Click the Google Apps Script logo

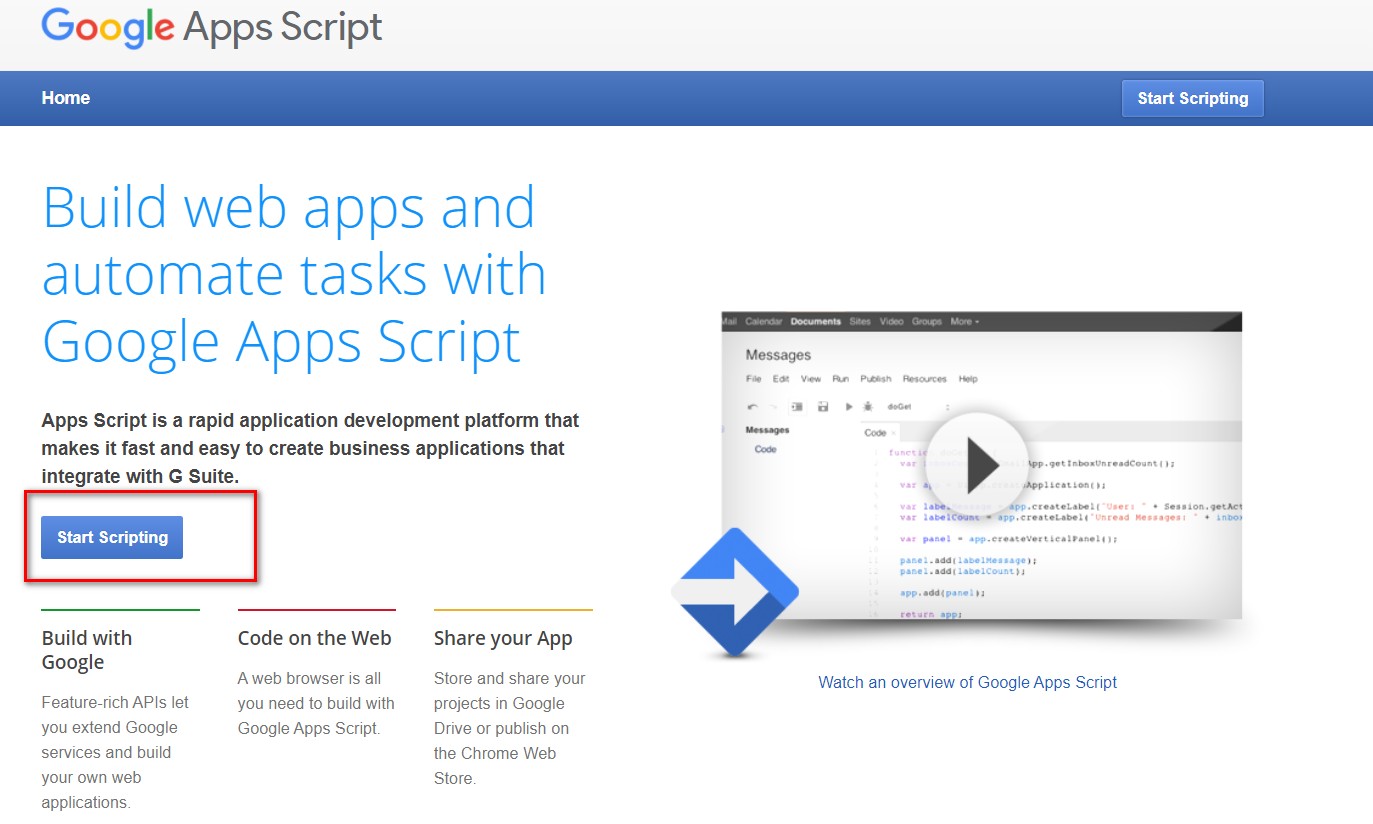(x=212, y=28)
